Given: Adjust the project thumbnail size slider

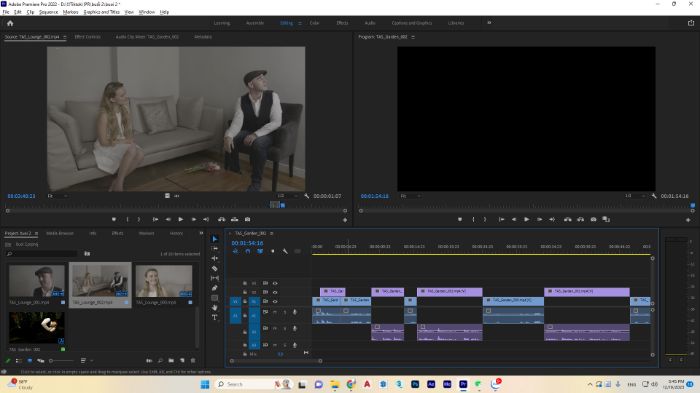Looking at the screenshot, I should (62, 360).
